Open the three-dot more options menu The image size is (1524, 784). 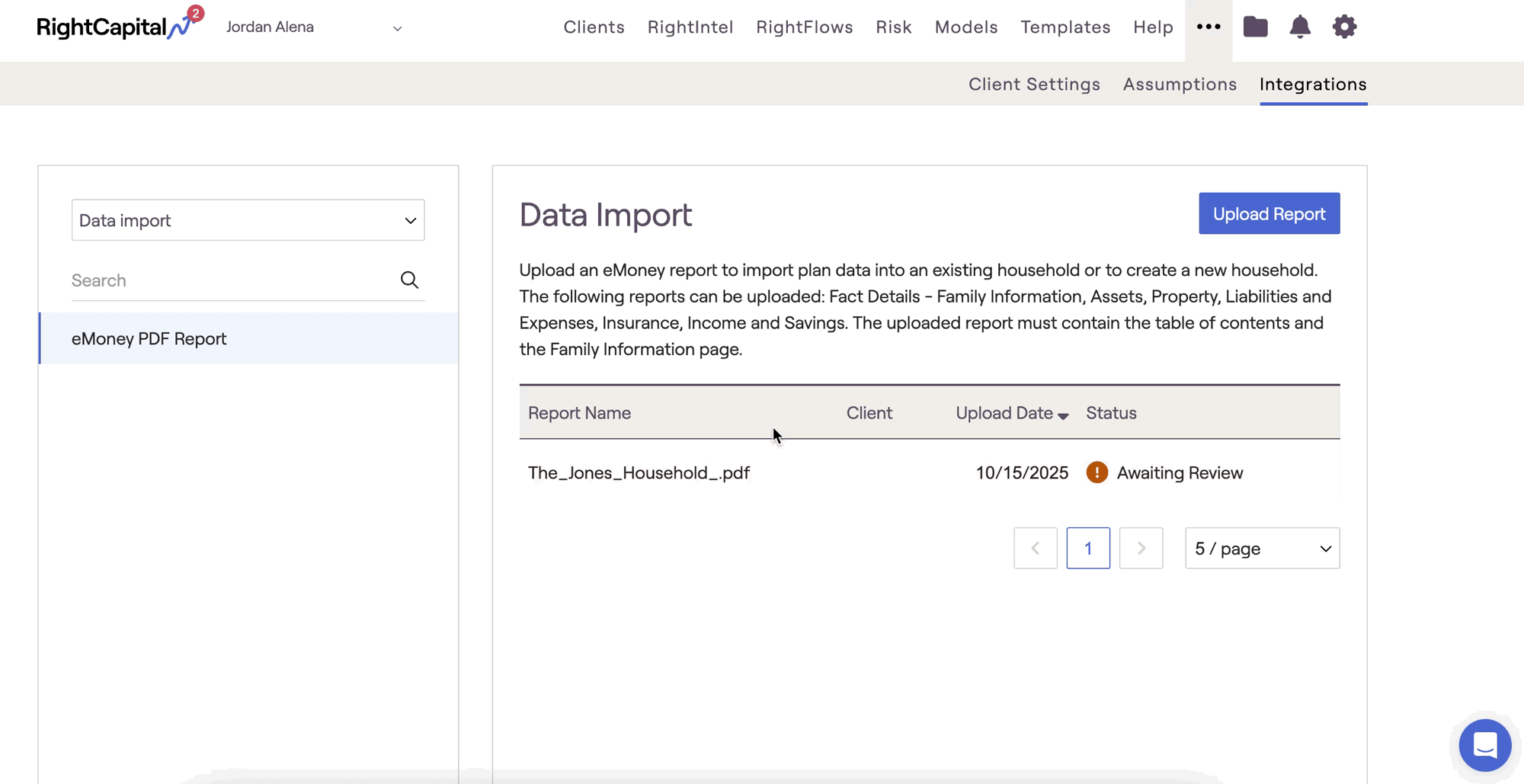pos(1209,27)
